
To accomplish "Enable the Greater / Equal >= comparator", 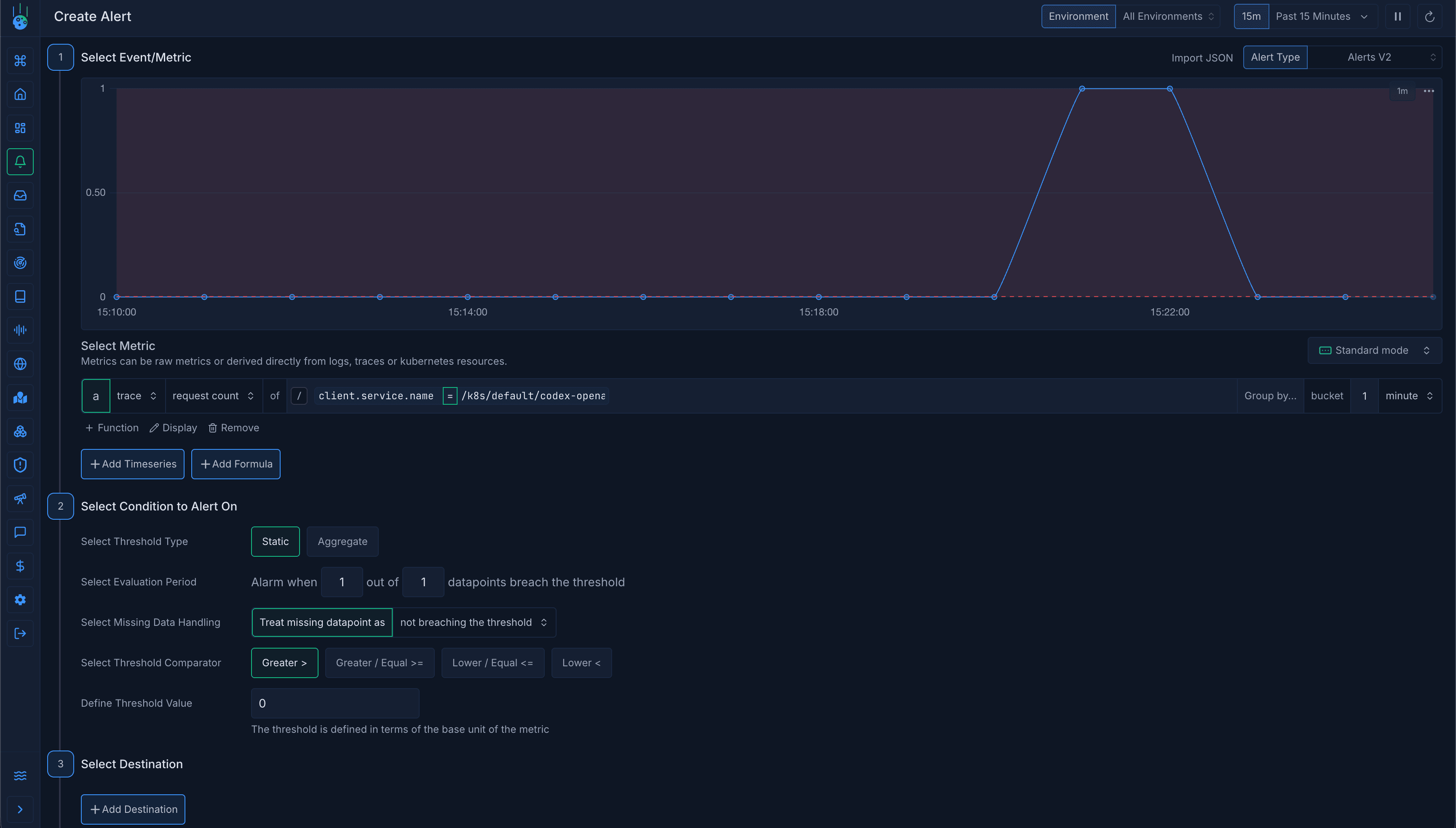I will click(x=379, y=662).
